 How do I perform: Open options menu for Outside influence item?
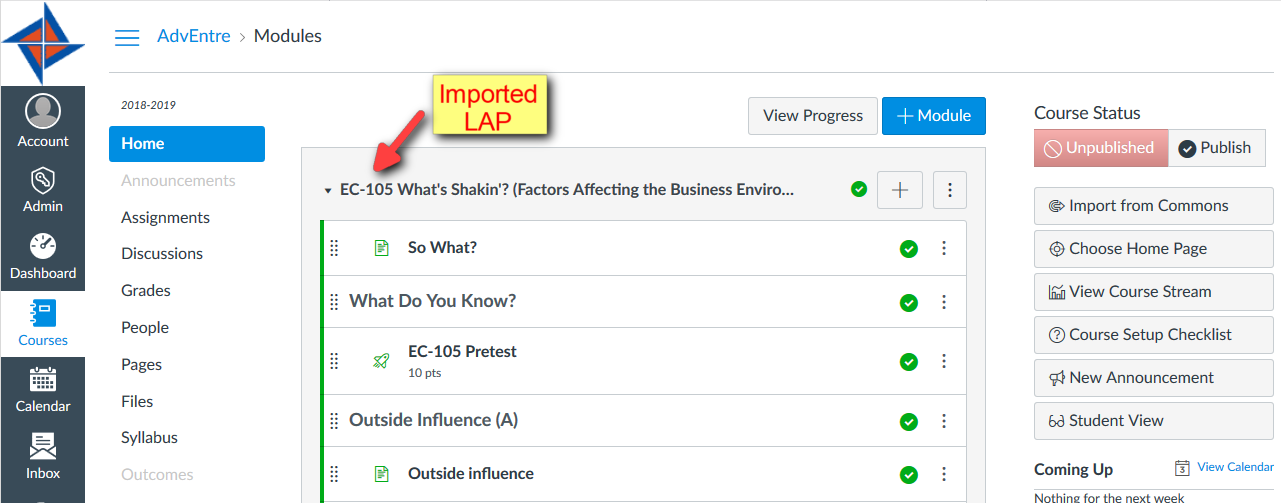(x=944, y=475)
